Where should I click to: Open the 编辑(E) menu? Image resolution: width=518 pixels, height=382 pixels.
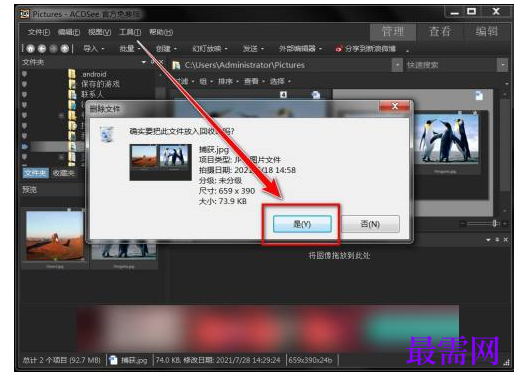click(69, 32)
